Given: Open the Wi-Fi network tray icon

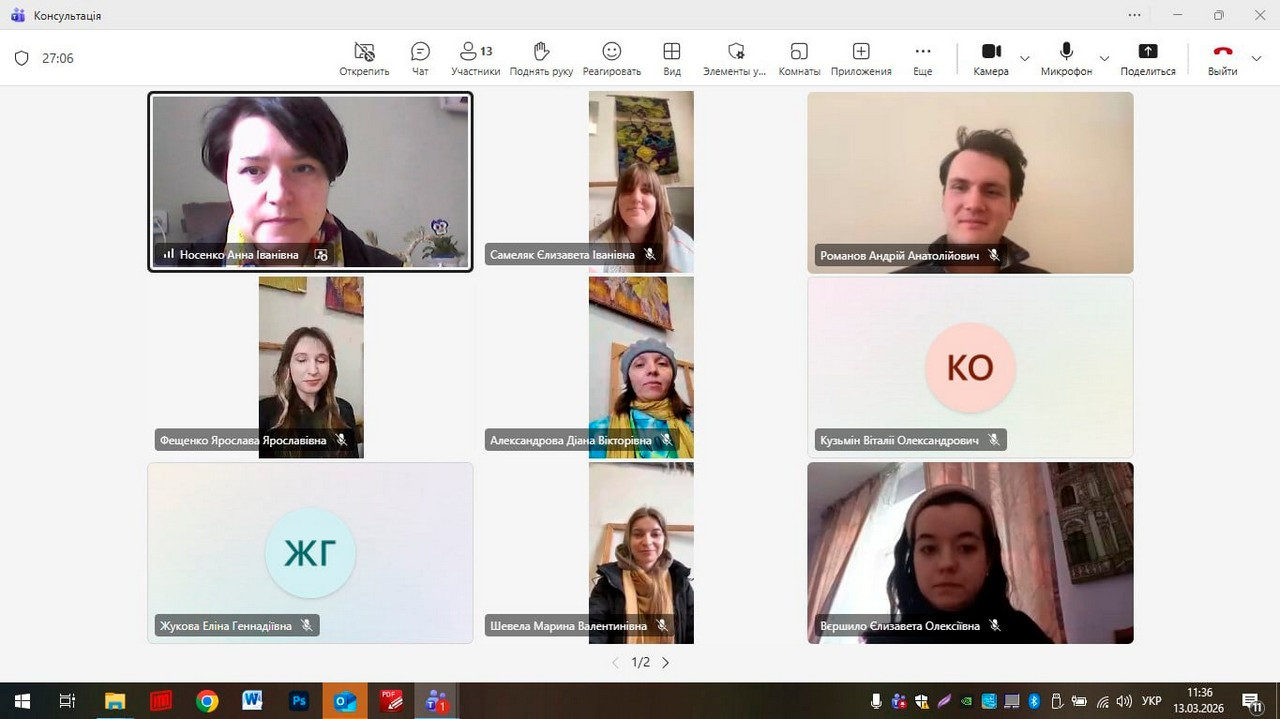Looking at the screenshot, I should tap(1102, 701).
